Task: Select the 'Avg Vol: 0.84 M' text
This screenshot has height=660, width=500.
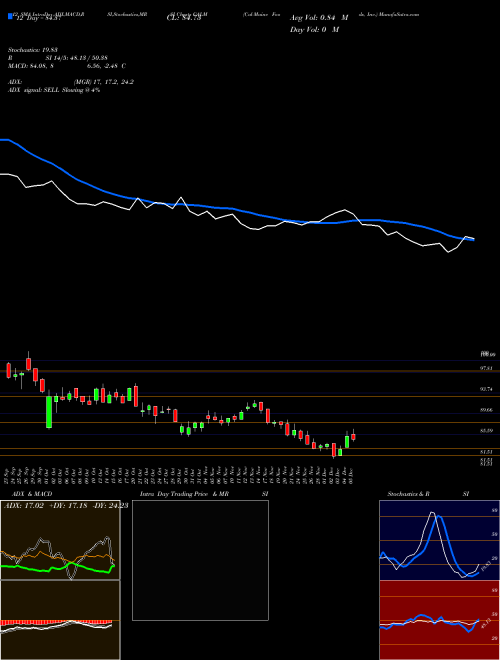Action: [x=319, y=18]
